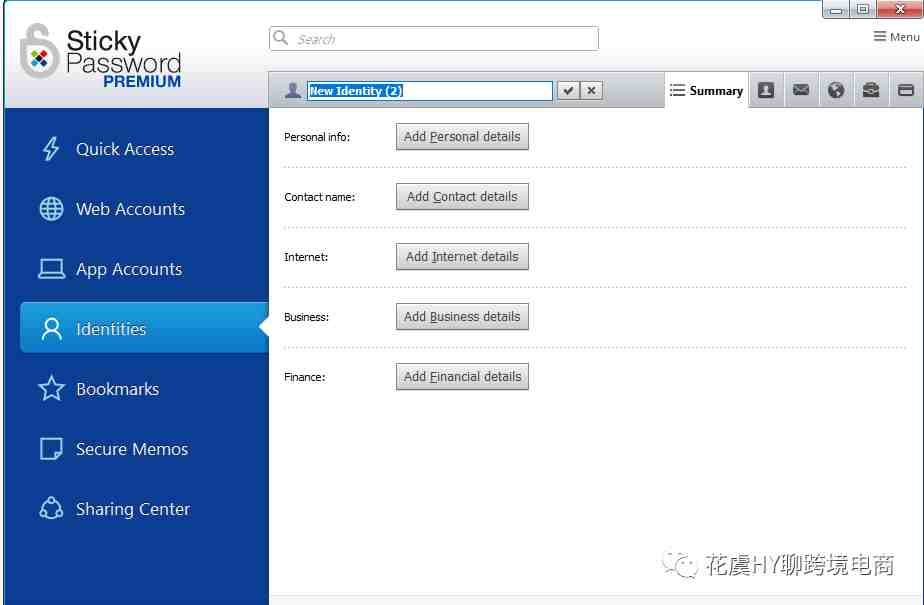Open Quick Access section

(125, 149)
